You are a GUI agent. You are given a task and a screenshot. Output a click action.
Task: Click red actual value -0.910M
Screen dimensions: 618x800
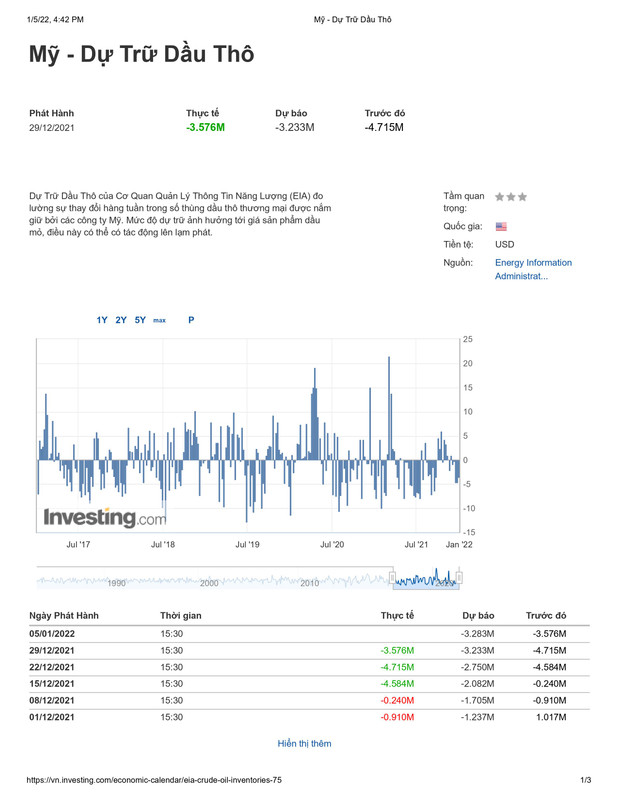tap(398, 717)
